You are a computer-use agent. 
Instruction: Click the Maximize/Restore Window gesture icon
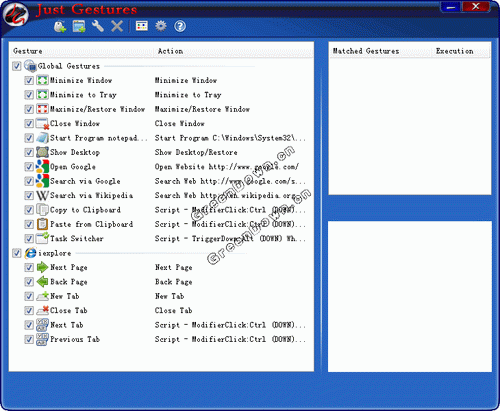click(42, 109)
